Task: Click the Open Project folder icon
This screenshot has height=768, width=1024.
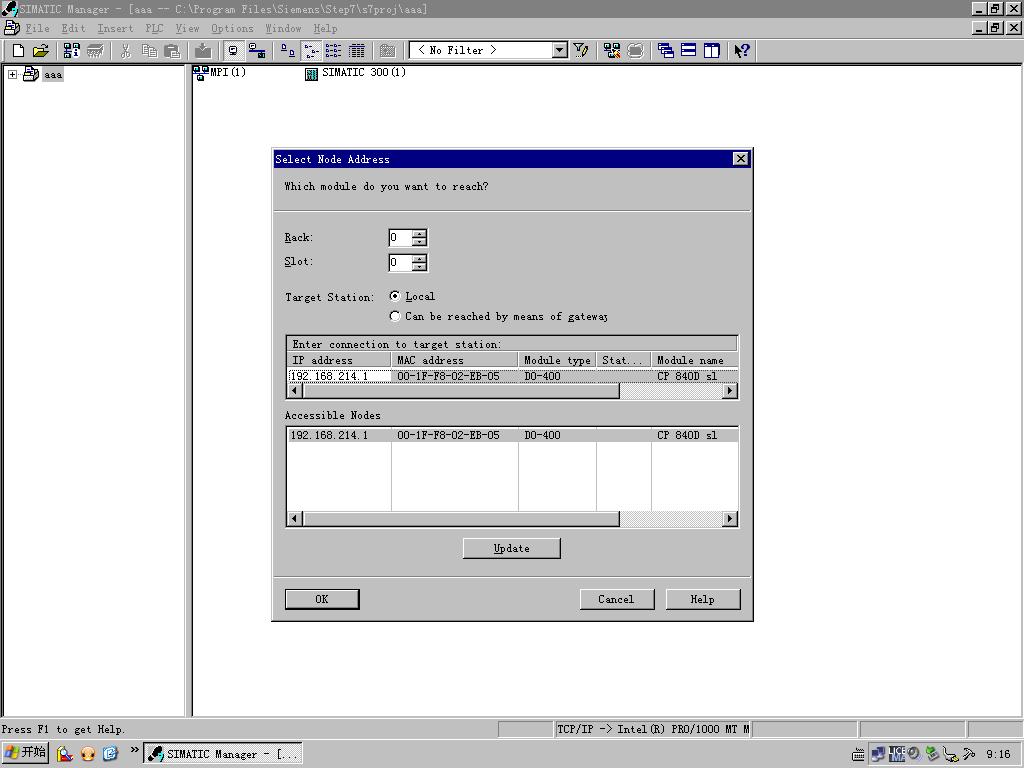Action: click(x=41, y=50)
